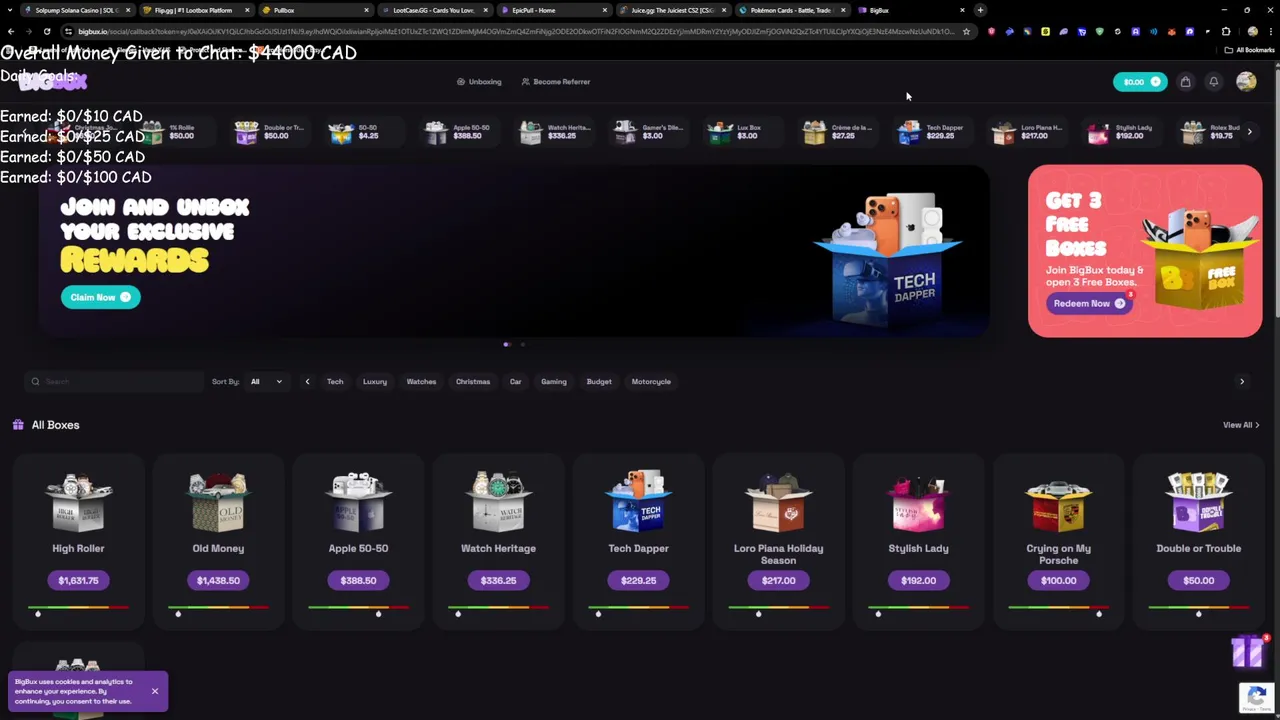
Task: Reload the browser page
Action: click(46, 31)
